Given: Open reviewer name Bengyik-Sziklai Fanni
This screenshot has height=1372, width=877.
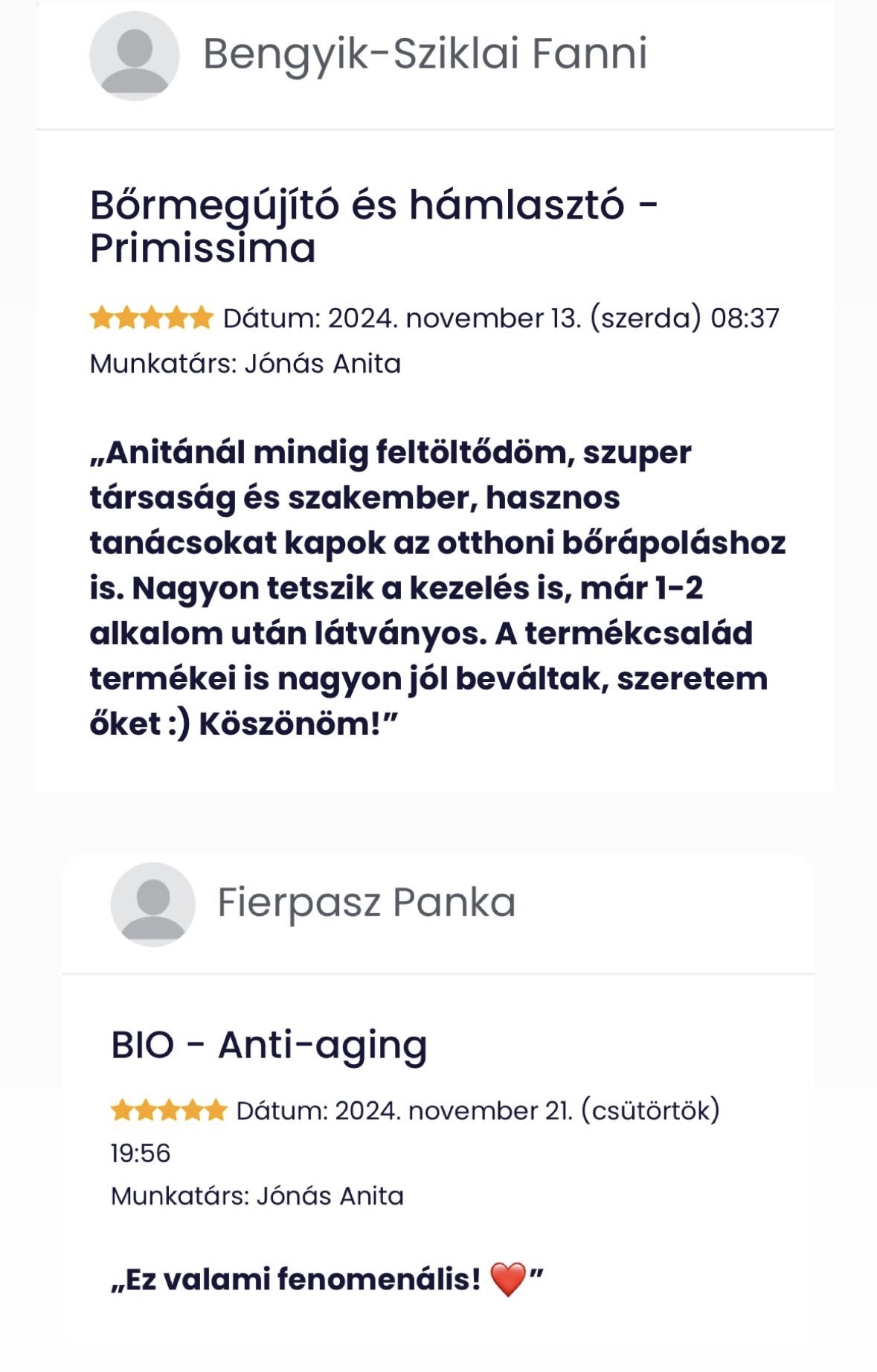Looking at the screenshot, I should [x=425, y=54].
